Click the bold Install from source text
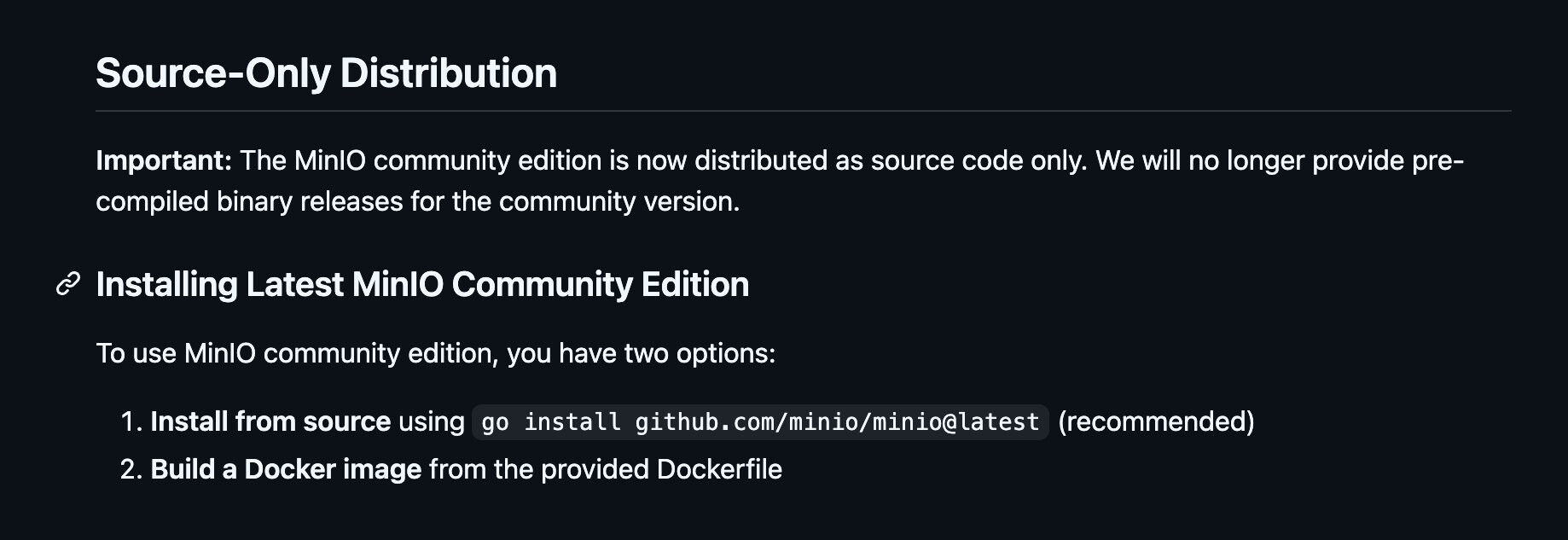Image resolution: width=1568 pixels, height=540 pixels. coord(270,421)
